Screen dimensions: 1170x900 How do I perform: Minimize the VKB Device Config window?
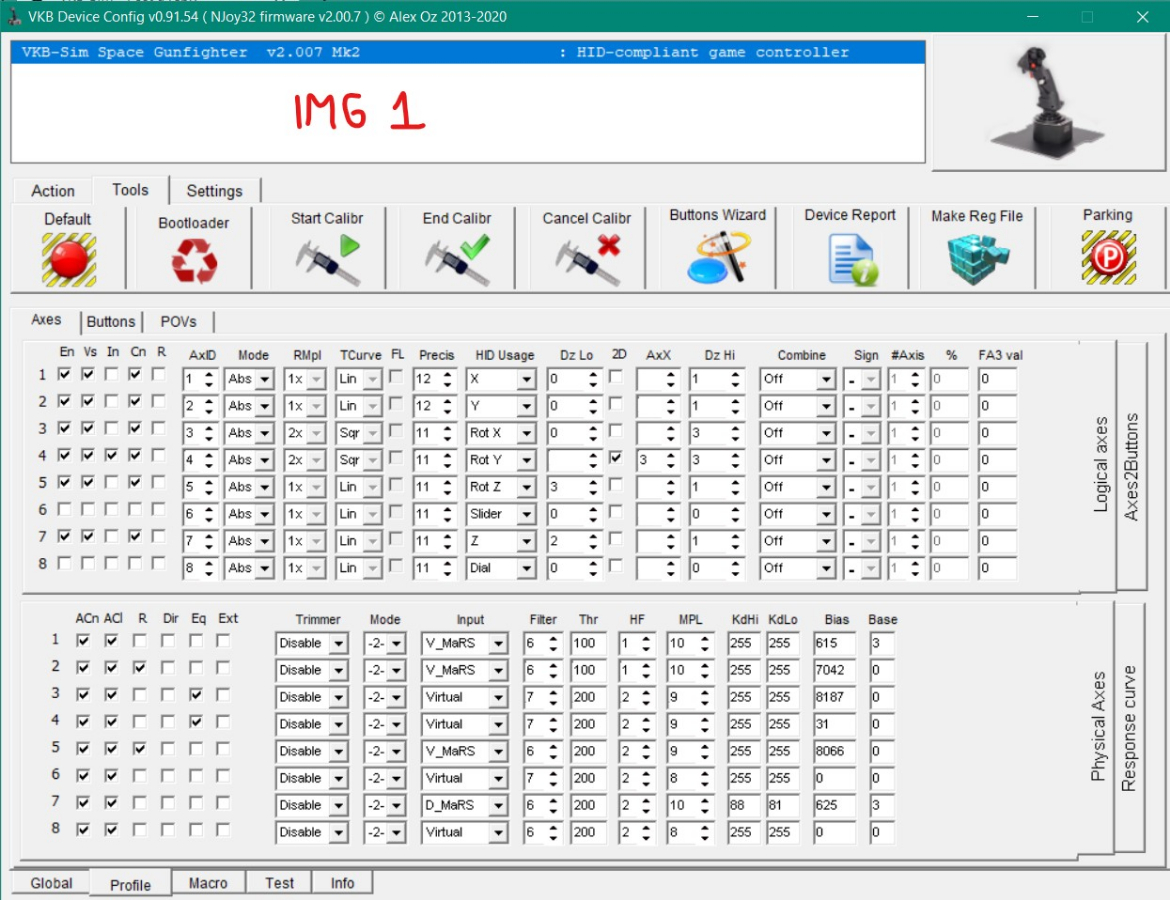tap(1033, 16)
